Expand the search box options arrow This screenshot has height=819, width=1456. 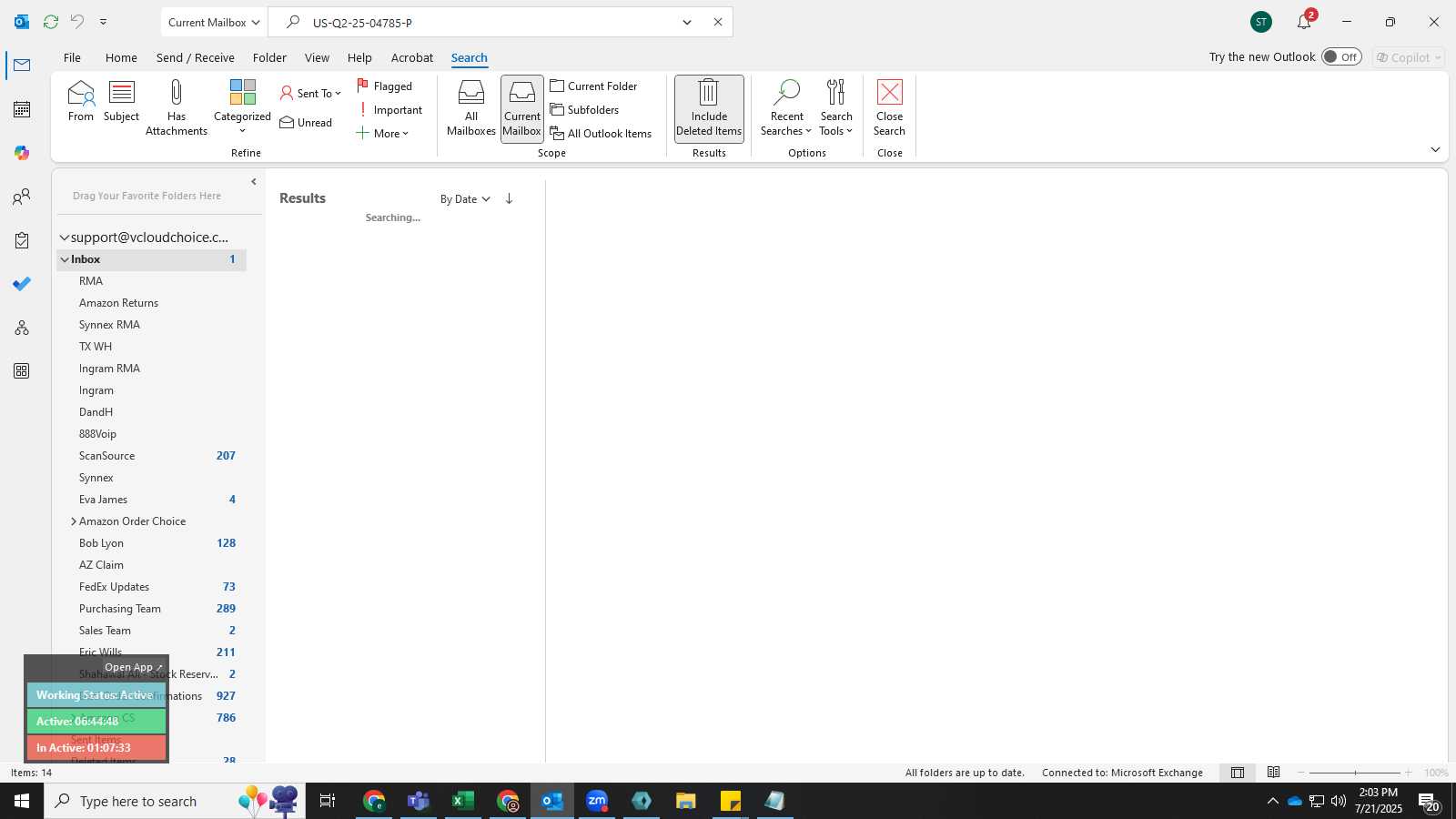[x=687, y=22]
